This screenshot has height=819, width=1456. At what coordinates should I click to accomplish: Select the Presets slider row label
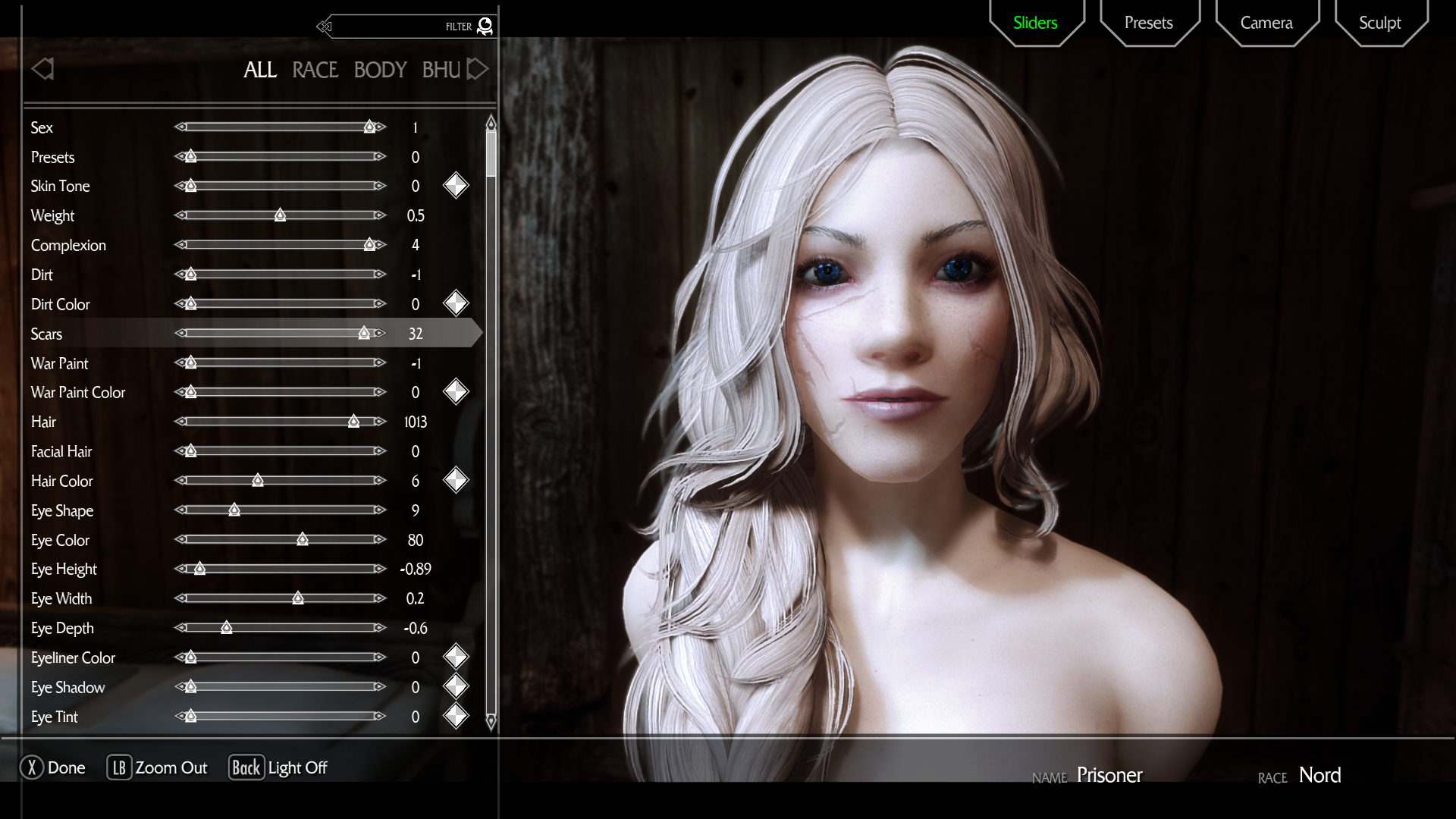point(52,157)
